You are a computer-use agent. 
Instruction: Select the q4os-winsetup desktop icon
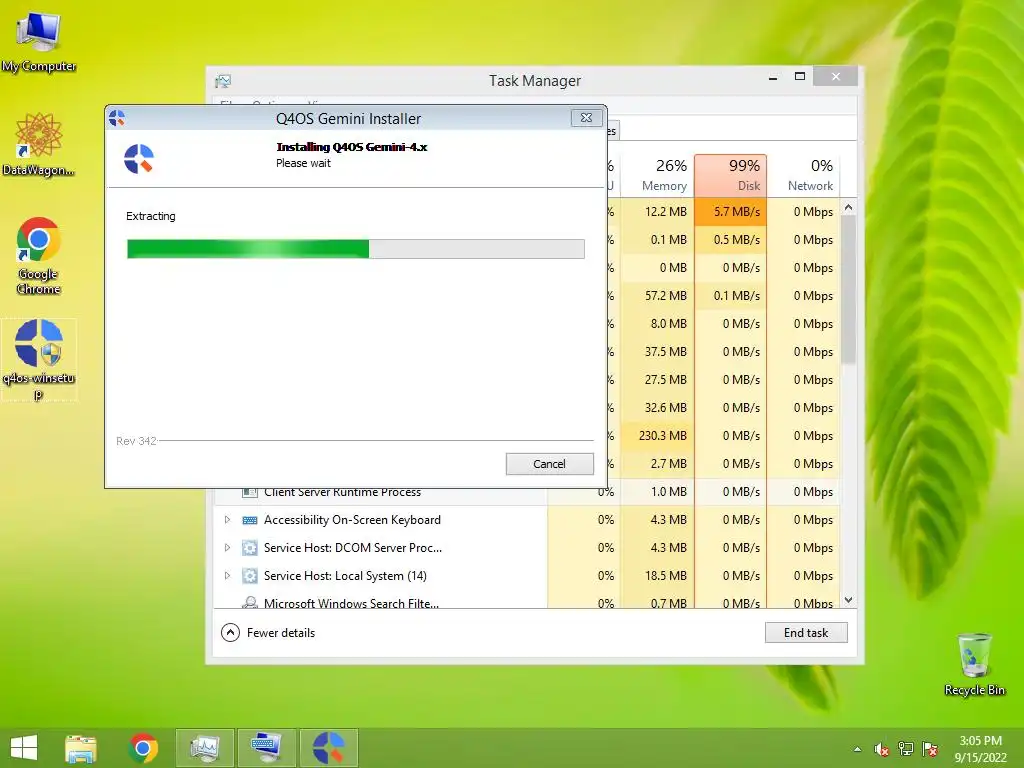(39, 360)
